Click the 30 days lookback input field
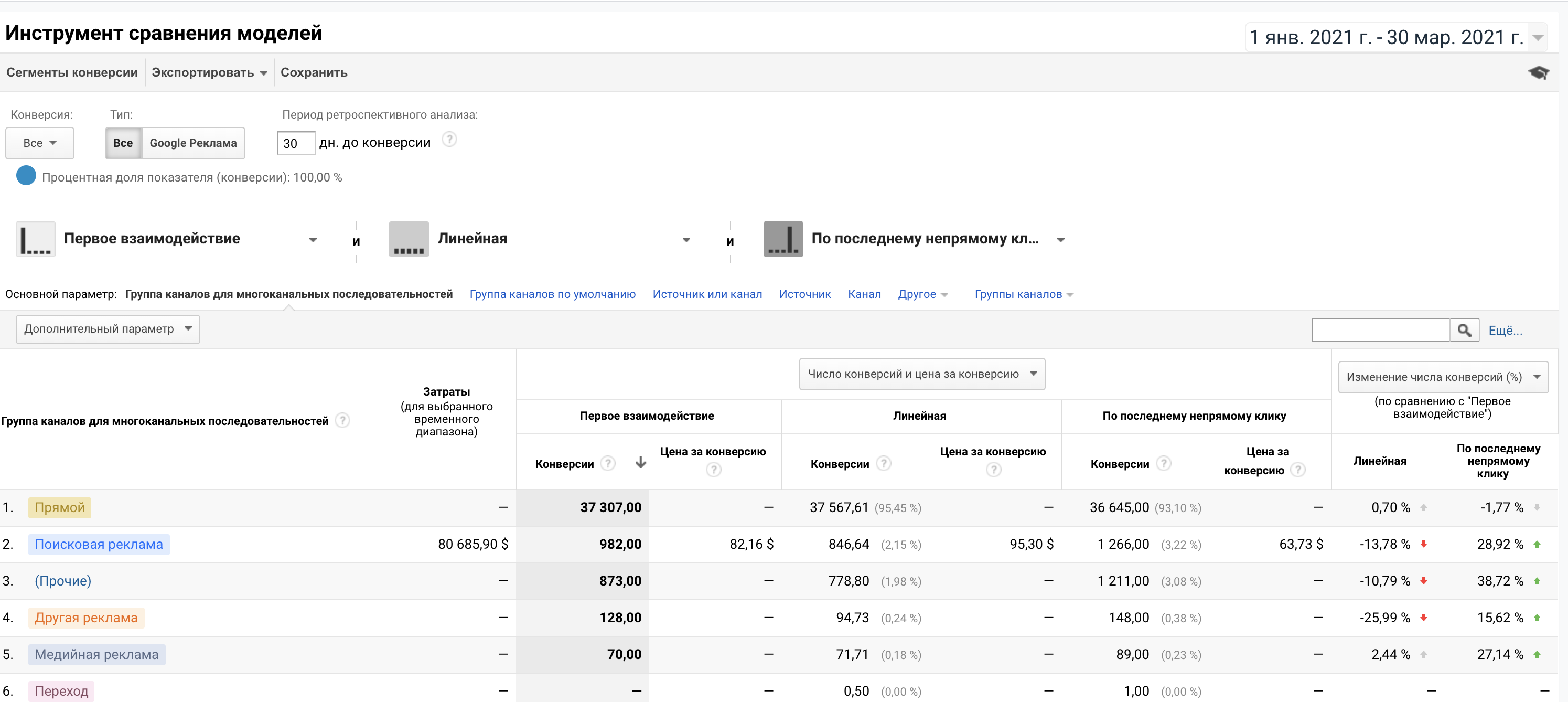Screen dimensions: 1568x702 tap(295, 144)
